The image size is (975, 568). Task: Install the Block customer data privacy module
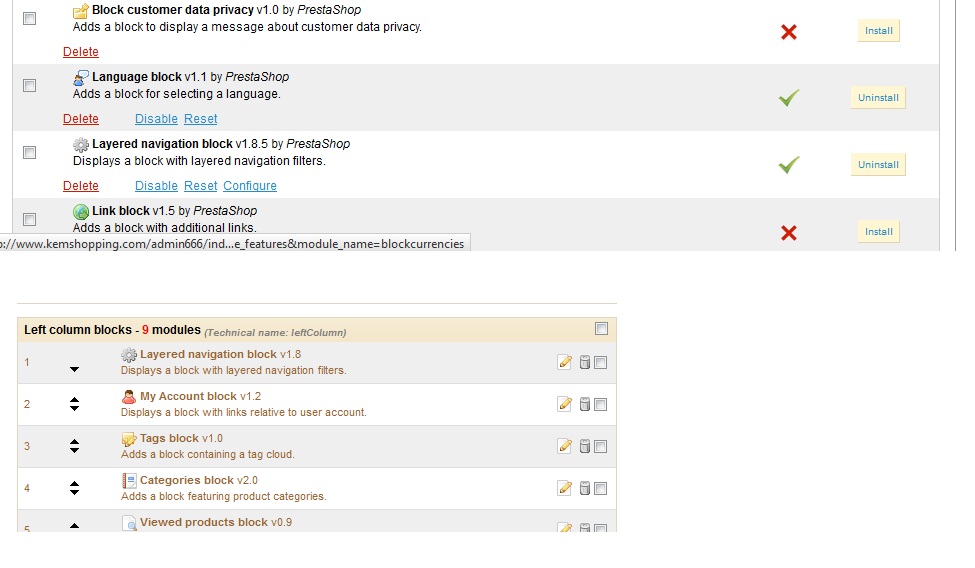click(x=878, y=31)
